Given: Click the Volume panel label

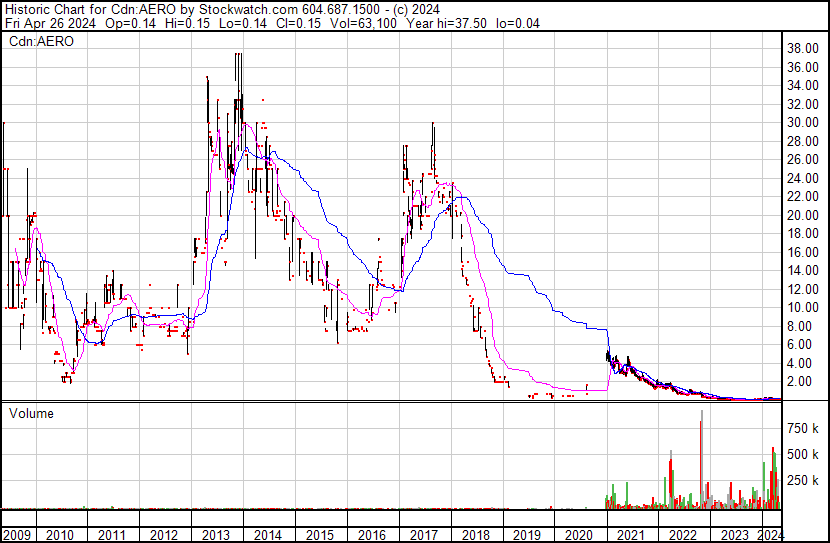Looking at the screenshot, I should coord(31,413).
